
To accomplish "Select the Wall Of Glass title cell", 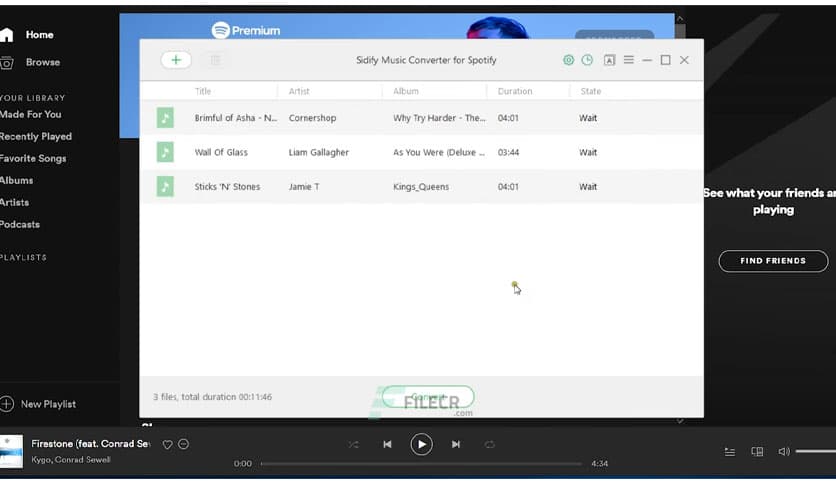I will pyautogui.click(x=221, y=152).
